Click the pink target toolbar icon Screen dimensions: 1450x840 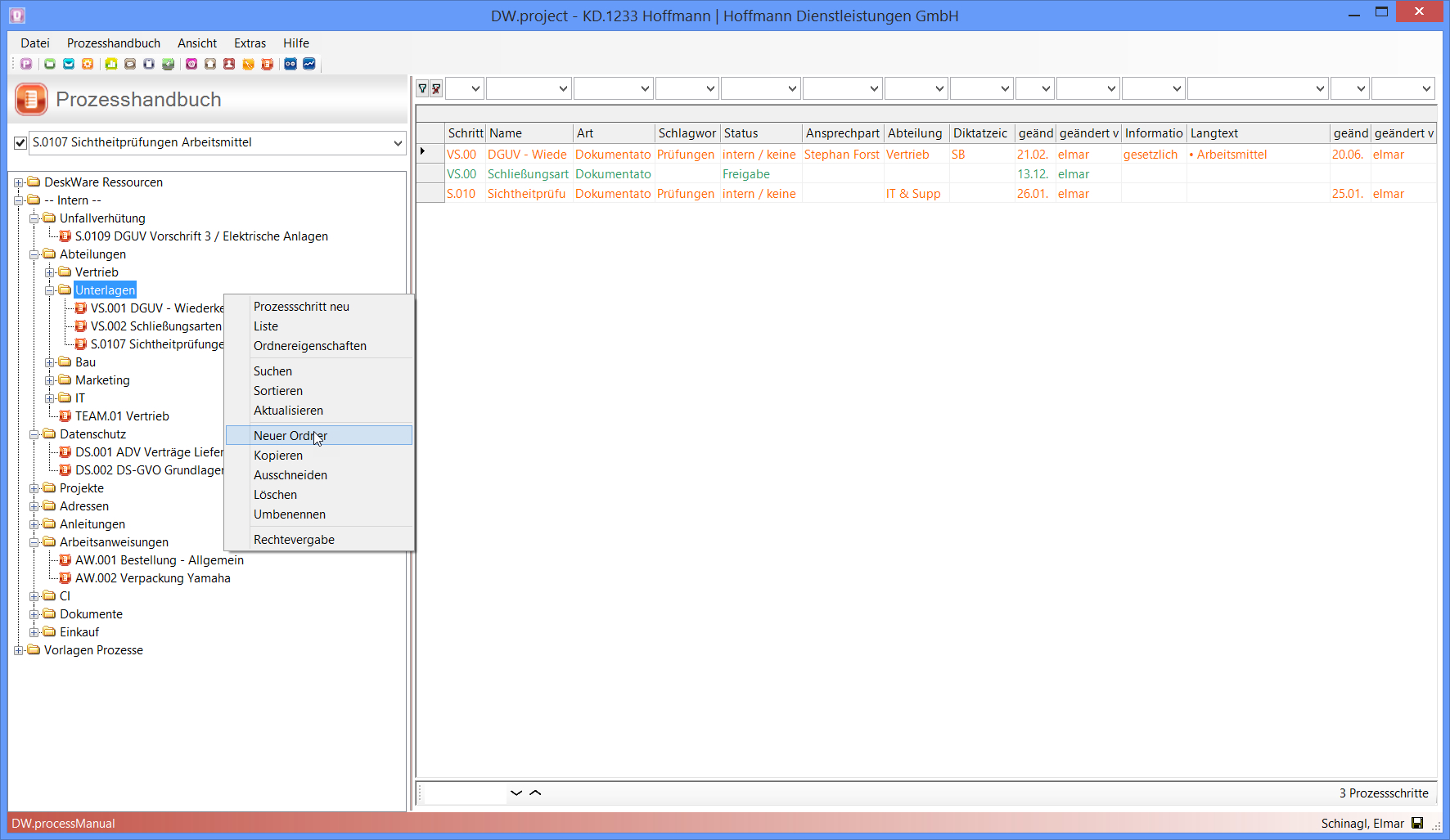point(191,64)
